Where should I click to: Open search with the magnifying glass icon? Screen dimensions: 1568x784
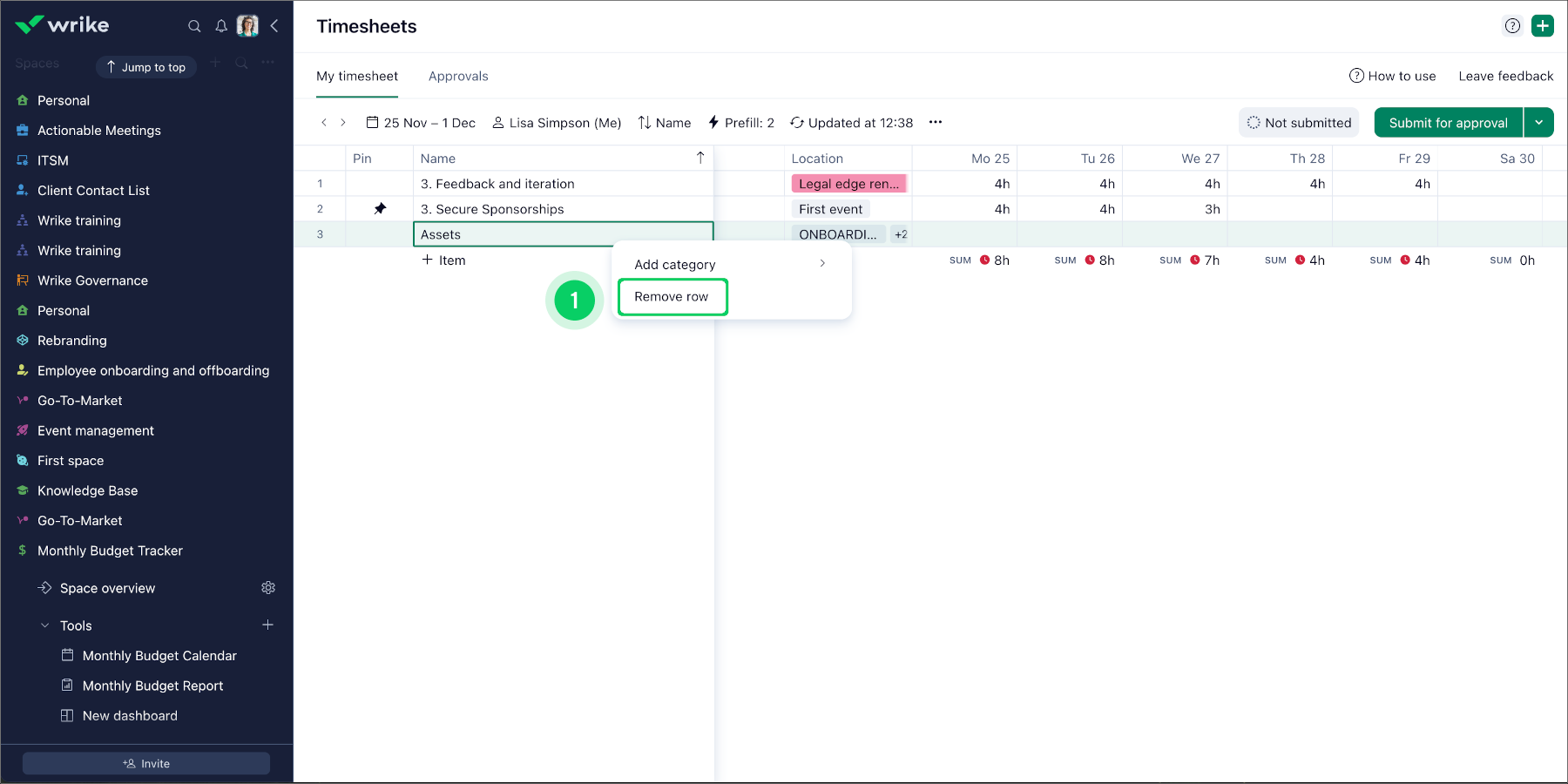click(x=194, y=26)
